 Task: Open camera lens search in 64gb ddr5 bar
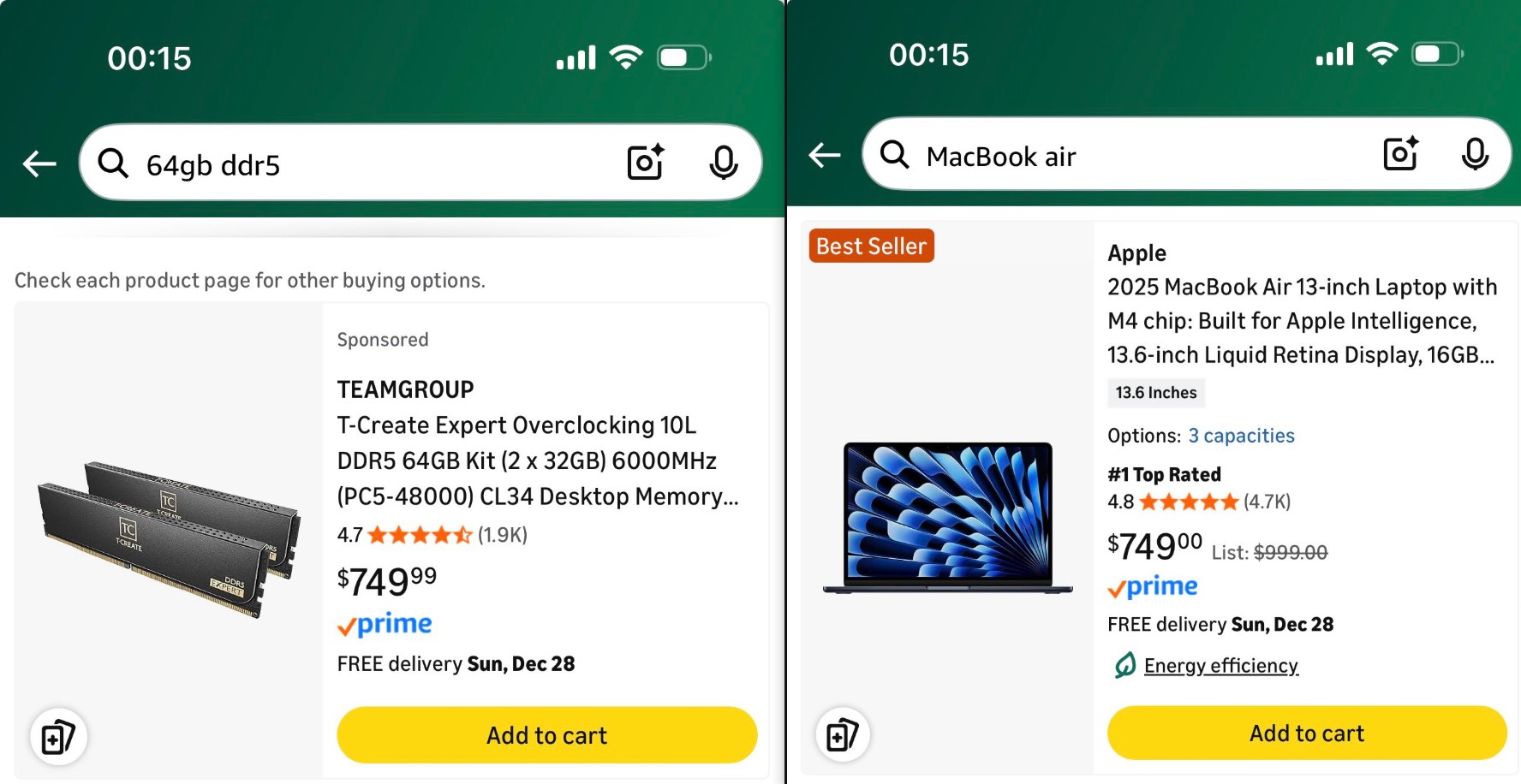coord(646,163)
